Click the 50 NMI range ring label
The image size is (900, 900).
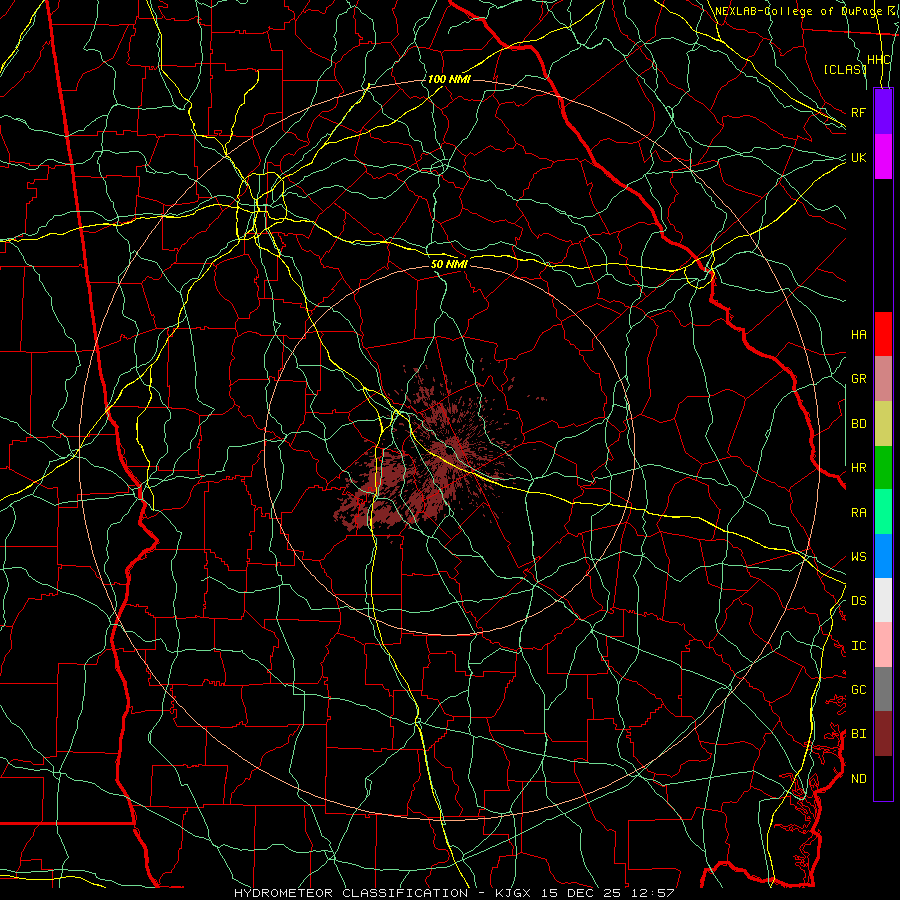coord(449,264)
